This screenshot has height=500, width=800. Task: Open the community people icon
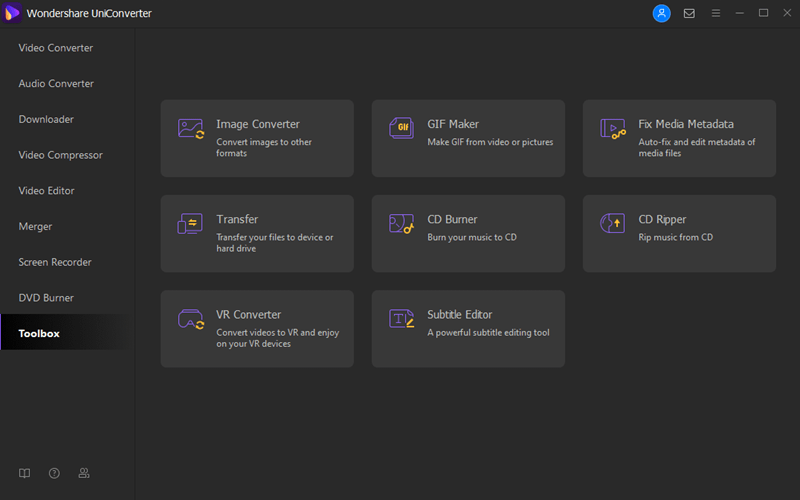[x=84, y=473]
